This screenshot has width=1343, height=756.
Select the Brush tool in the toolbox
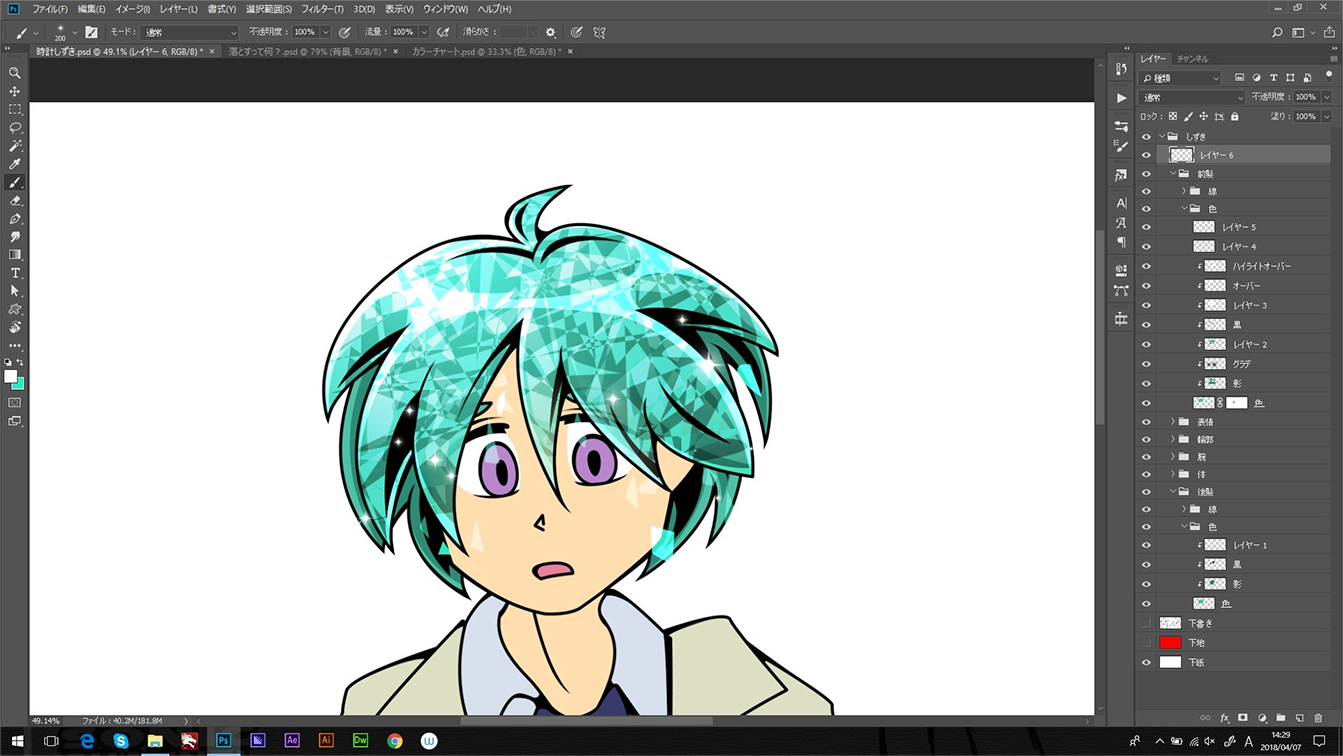[x=14, y=182]
